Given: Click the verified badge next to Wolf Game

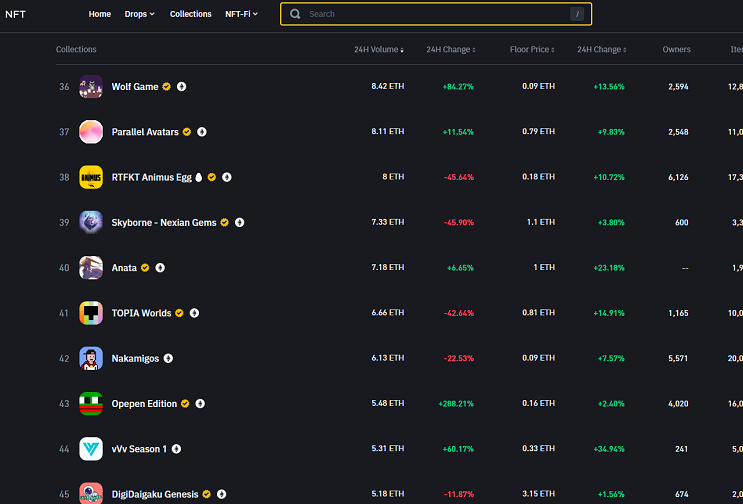Looking at the screenshot, I should 166,87.
